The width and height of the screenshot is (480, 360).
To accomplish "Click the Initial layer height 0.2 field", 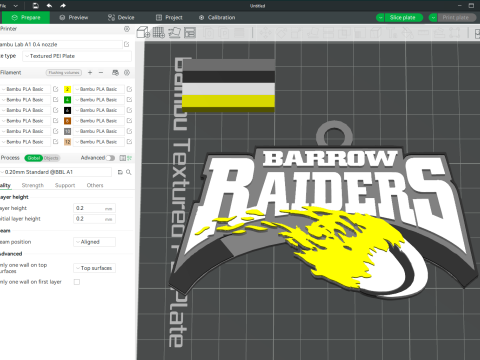I will click(x=94, y=219).
